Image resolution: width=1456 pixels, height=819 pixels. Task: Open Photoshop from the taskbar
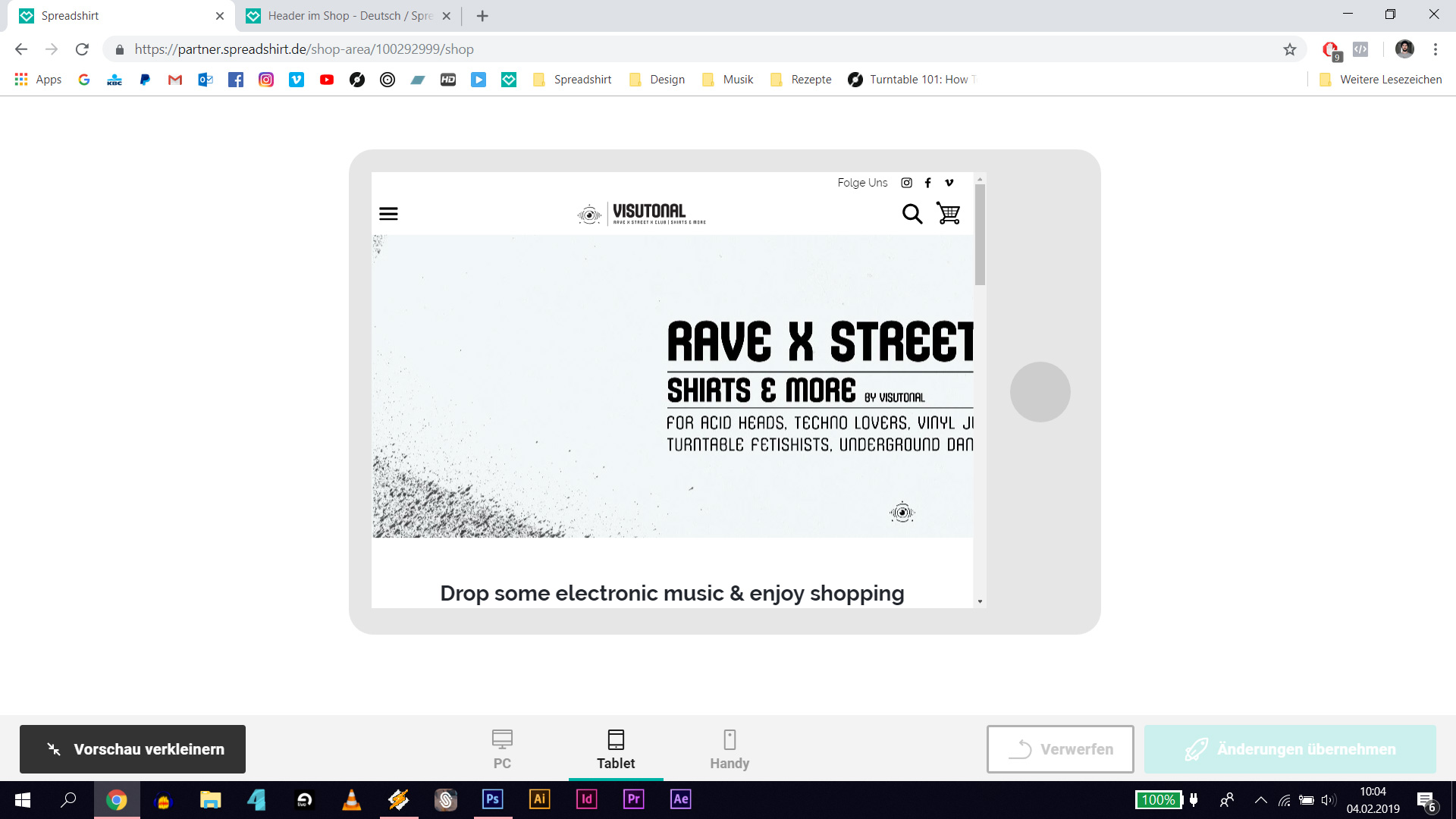point(492,799)
